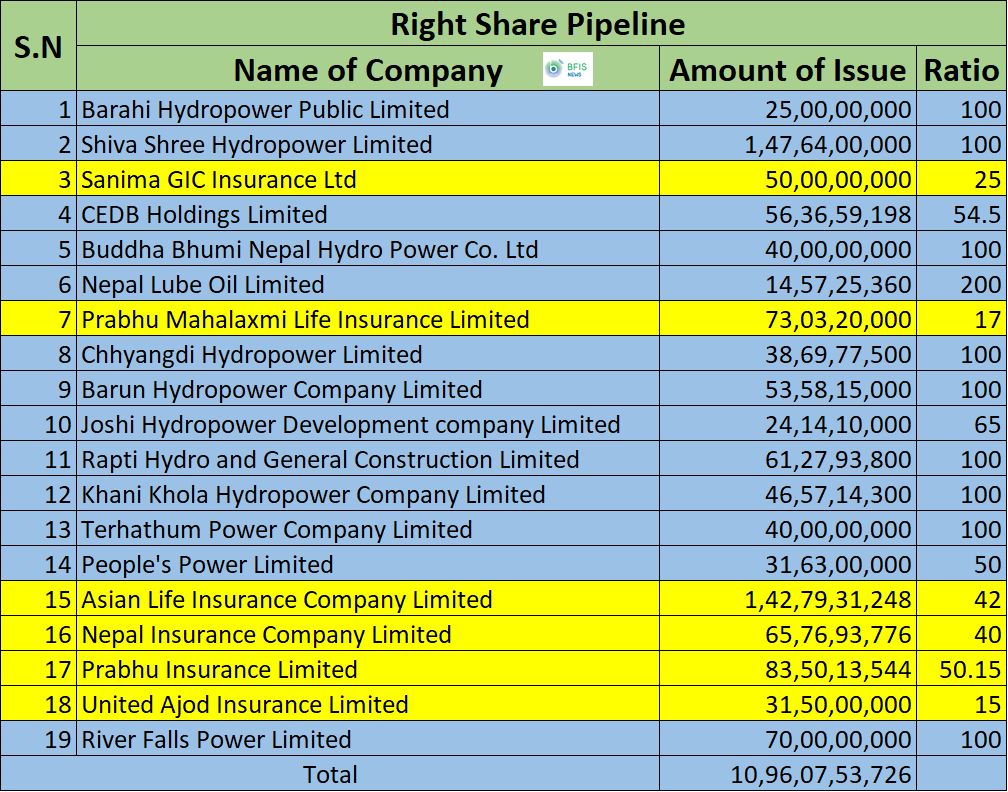Click Asian Life Insurance Company Limited row
Viewport: 1008px width, 792px height.
point(503,598)
